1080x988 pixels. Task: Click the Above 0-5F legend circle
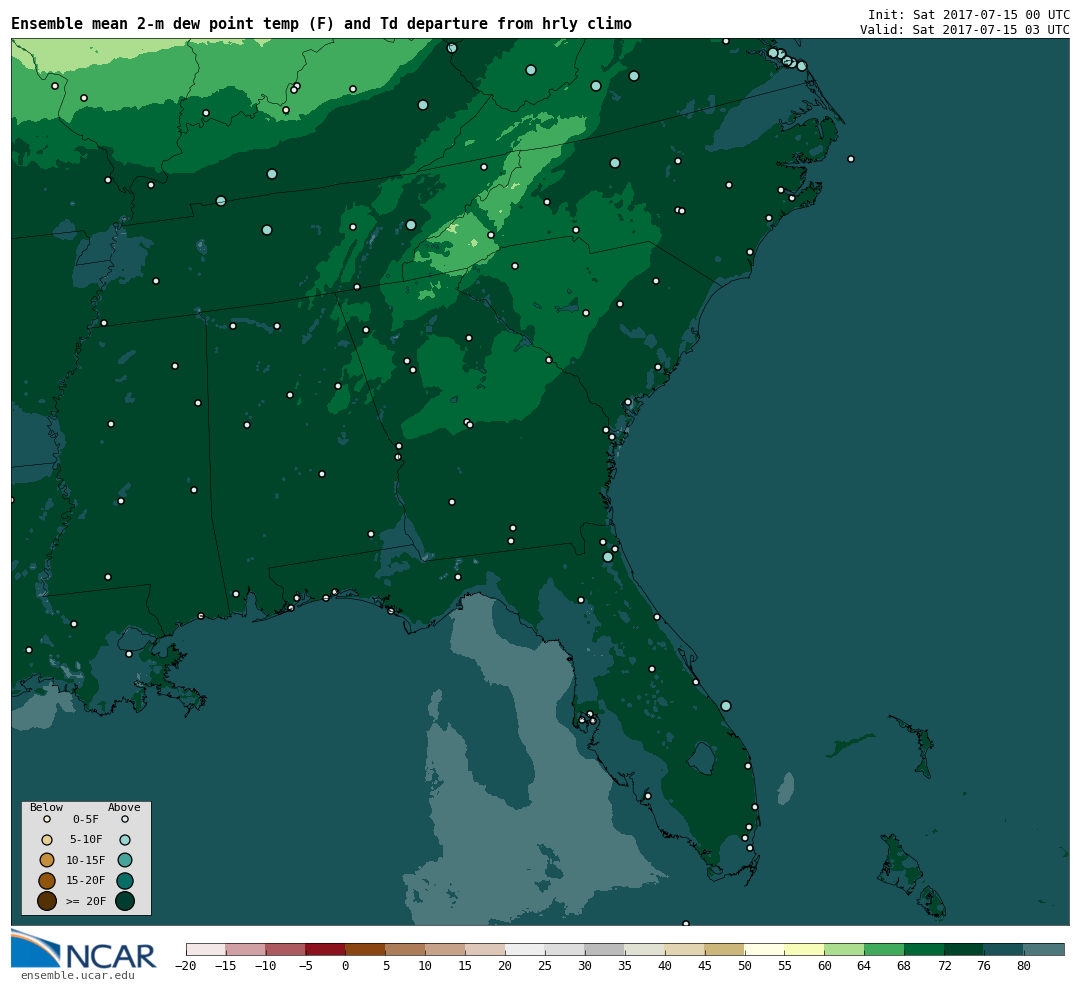pos(125,820)
